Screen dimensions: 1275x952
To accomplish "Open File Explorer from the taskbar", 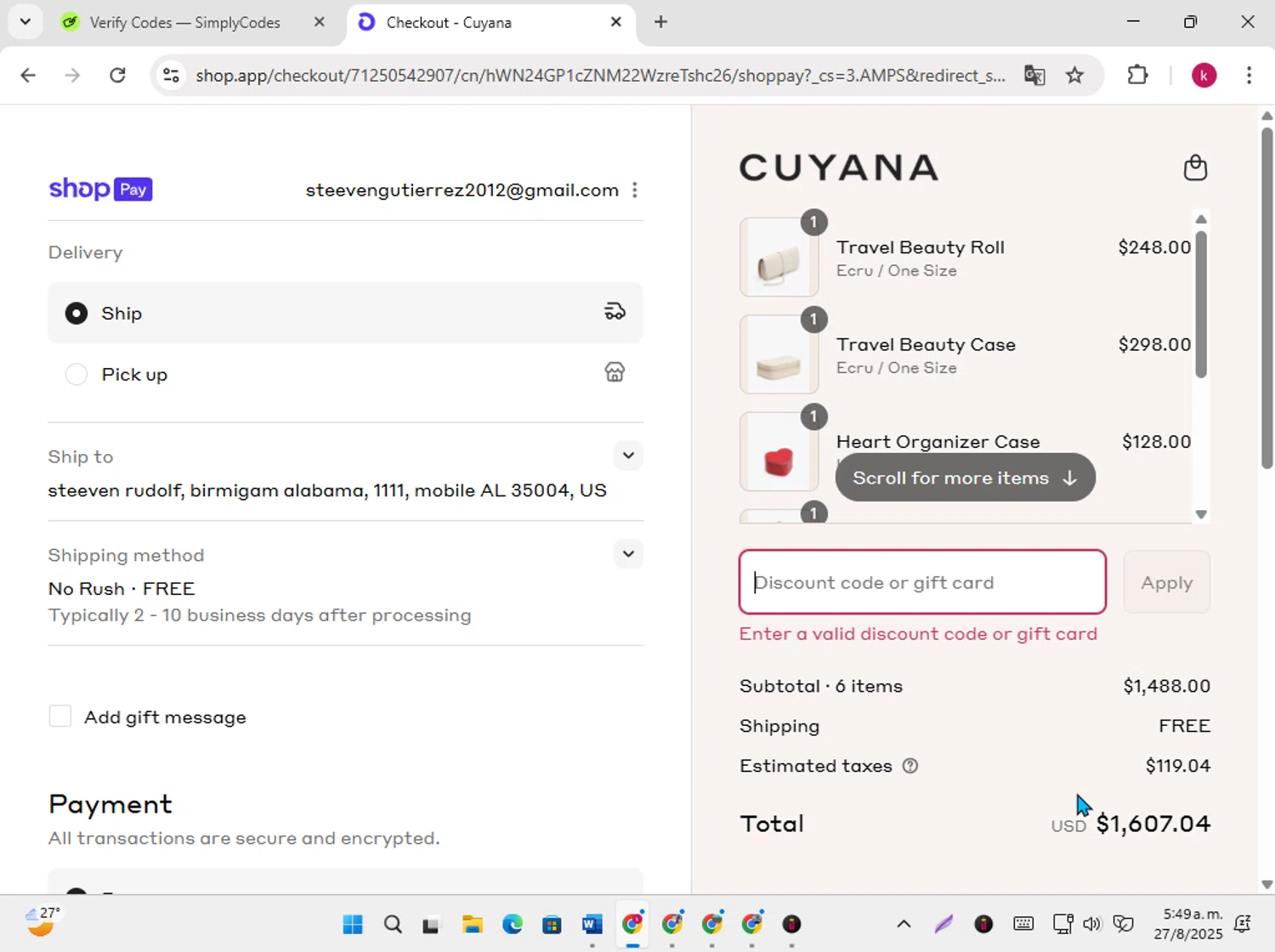I will [x=473, y=924].
